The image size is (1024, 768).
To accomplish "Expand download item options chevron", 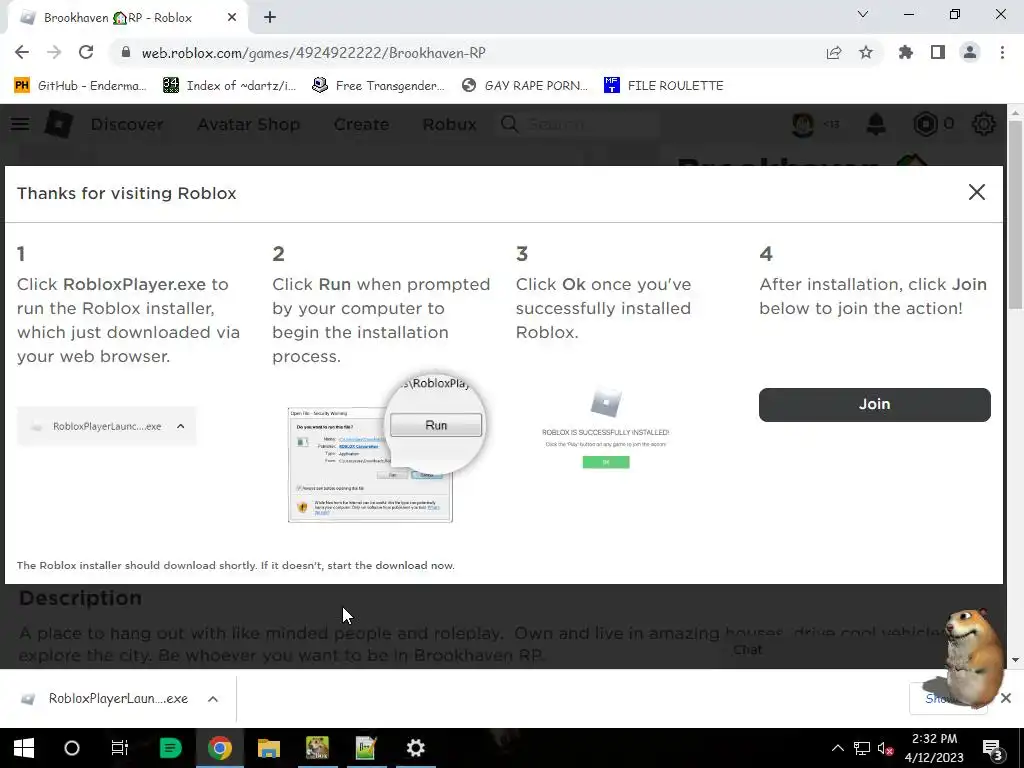I will [212, 699].
